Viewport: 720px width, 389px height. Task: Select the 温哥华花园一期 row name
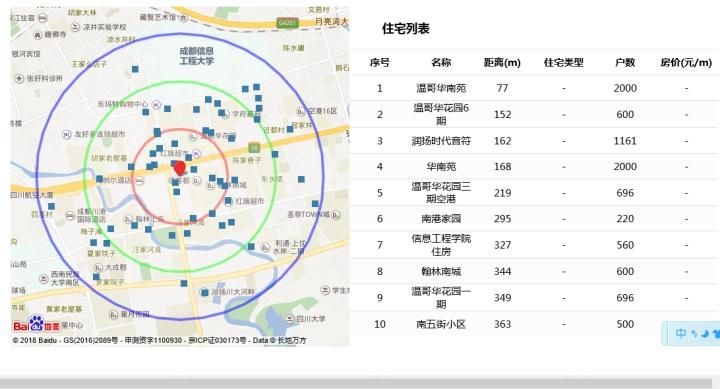point(441,298)
